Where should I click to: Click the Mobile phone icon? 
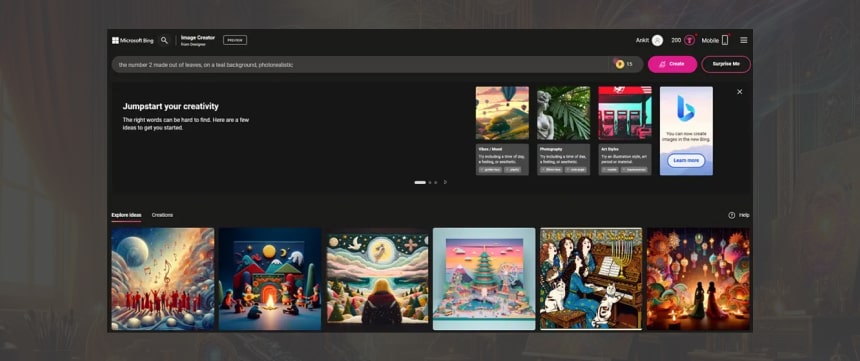725,40
